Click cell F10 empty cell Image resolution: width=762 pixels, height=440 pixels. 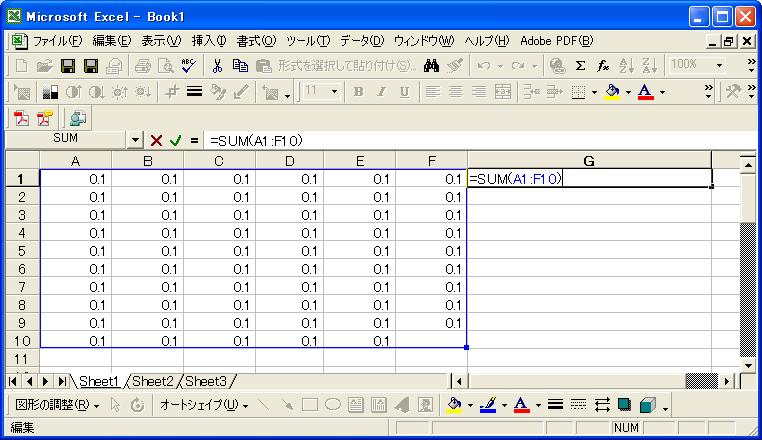click(432, 341)
